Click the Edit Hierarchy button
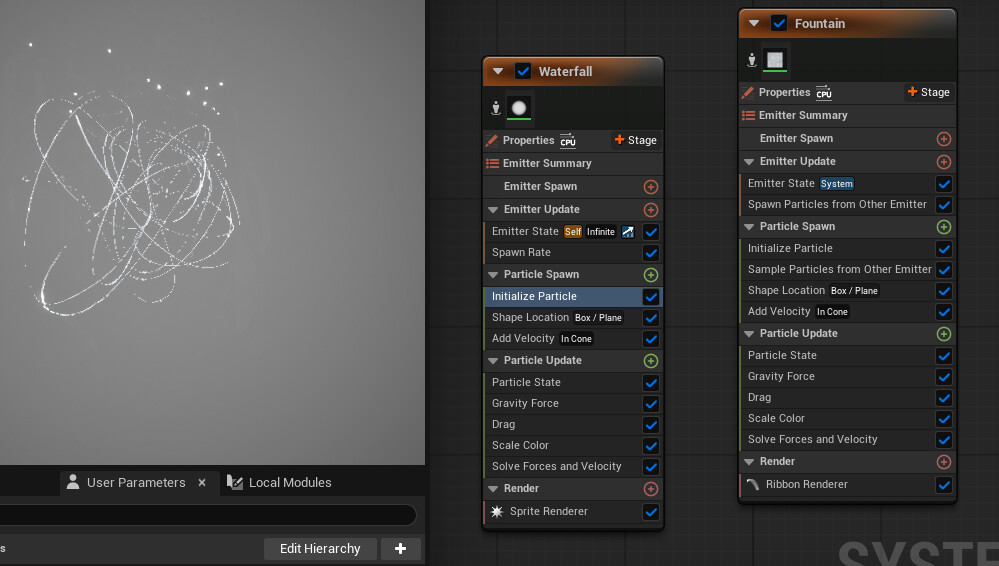This screenshot has height=566, width=999. (320, 549)
